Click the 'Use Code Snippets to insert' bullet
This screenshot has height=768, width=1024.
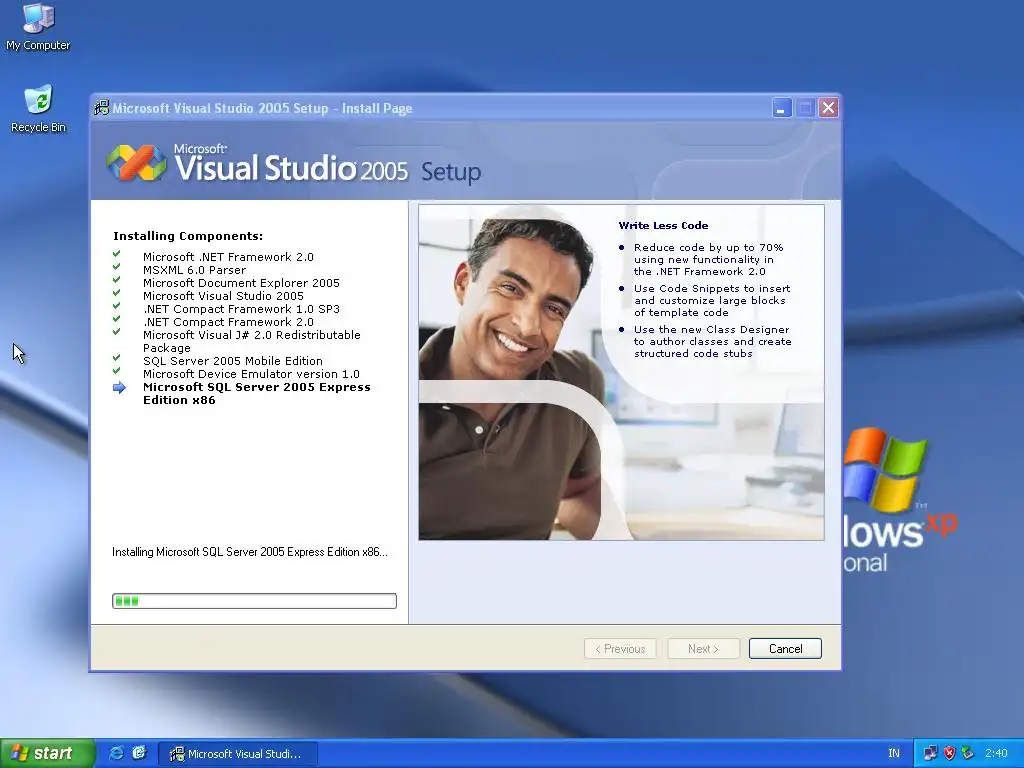point(712,300)
